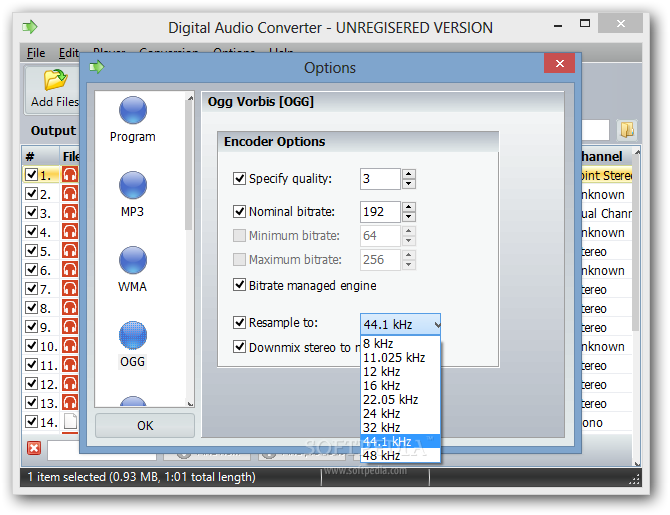The width and height of the screenshot is (670, 515).
Task: Uncheck file row 12 checkbox
Action: tap(31, 383)
